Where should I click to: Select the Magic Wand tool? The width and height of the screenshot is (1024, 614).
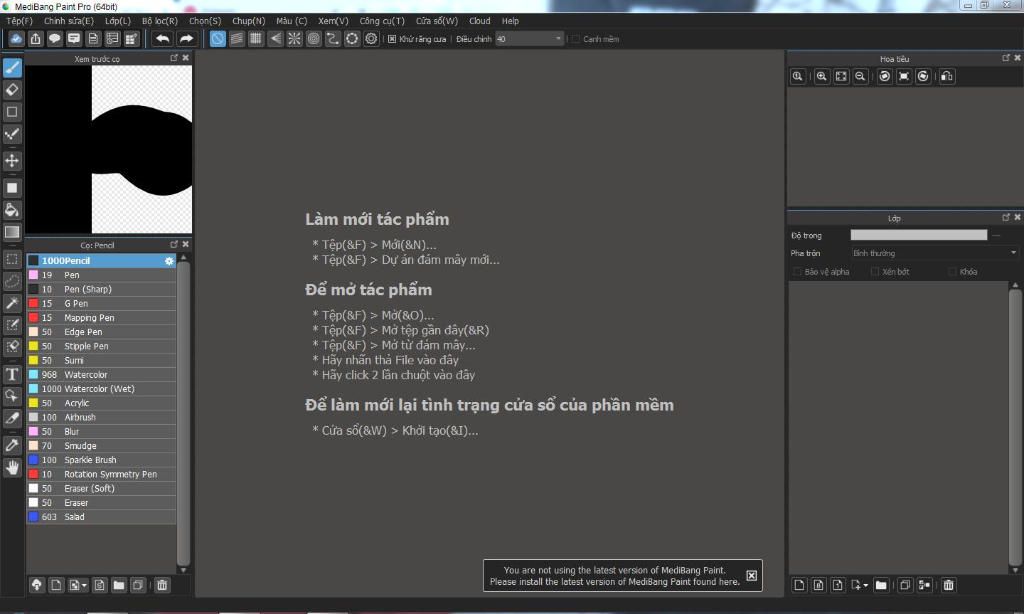point(12,303)
